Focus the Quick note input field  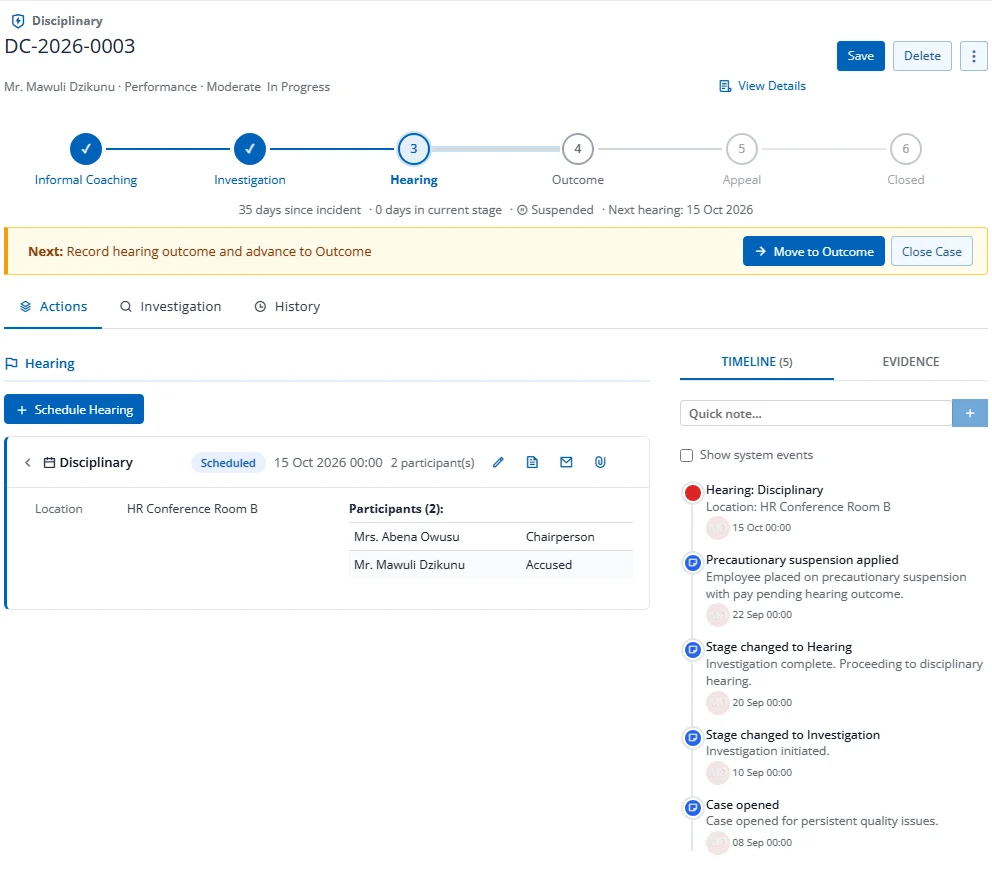coord(816,413)
